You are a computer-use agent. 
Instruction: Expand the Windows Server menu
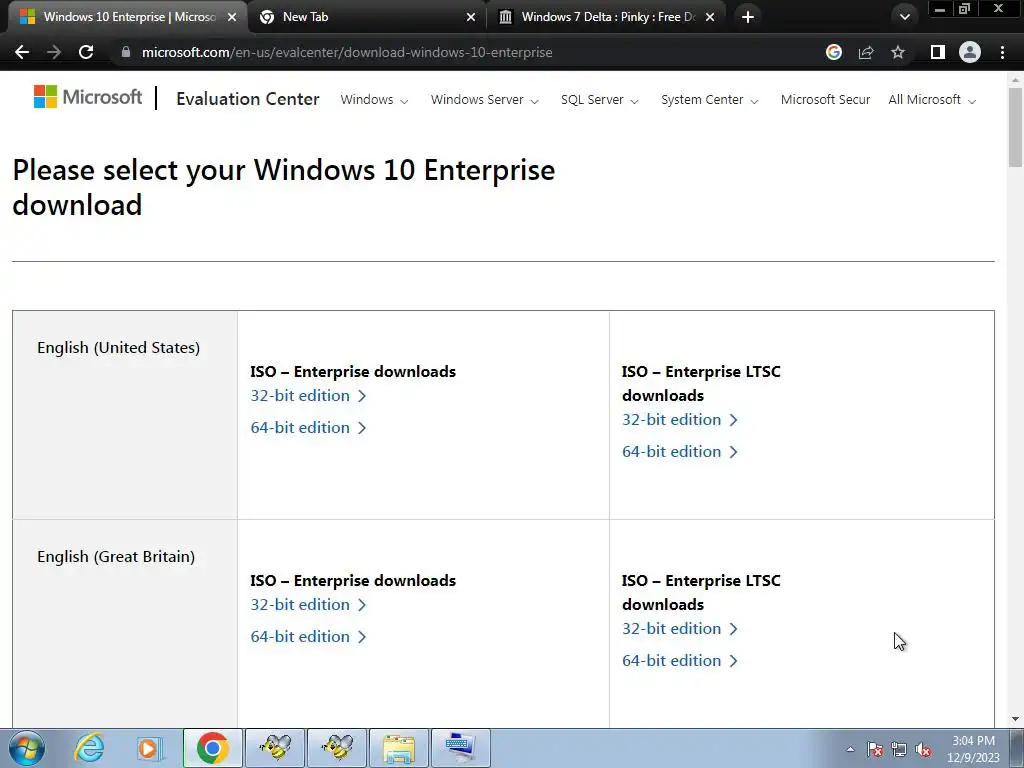485,100
